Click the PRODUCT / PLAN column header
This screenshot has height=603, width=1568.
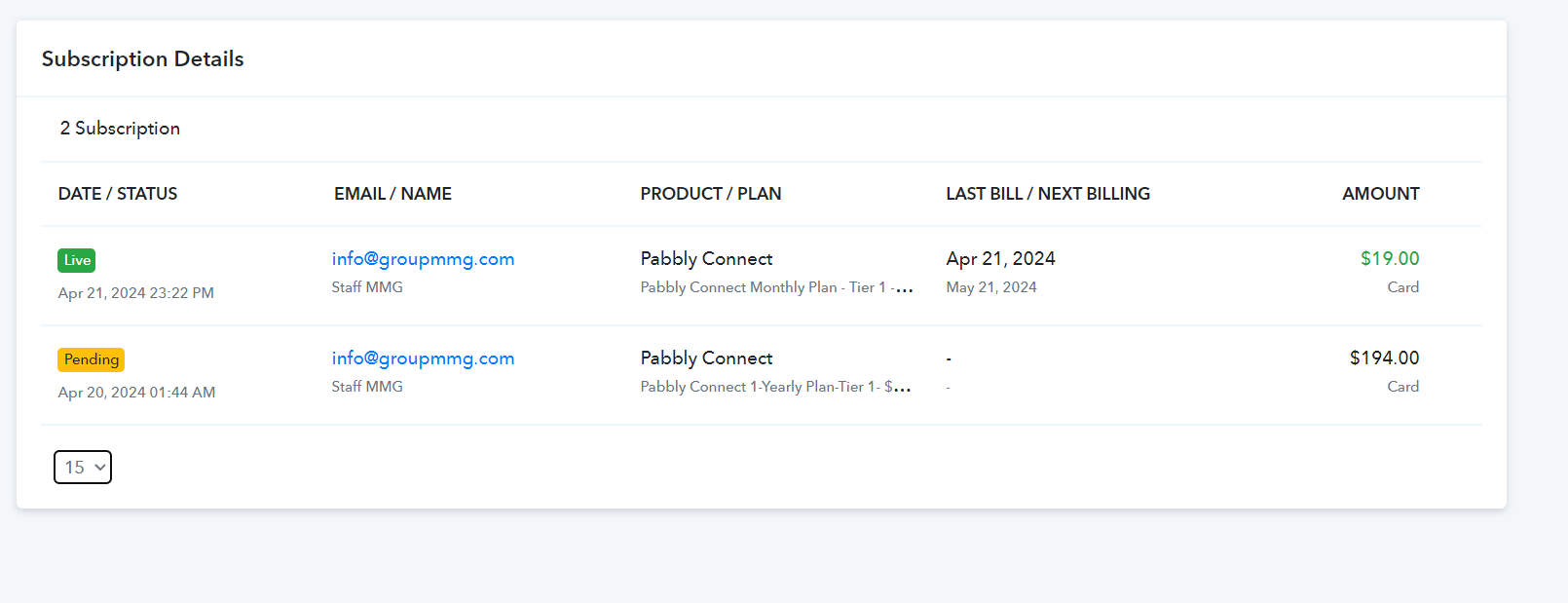[711, 194]
